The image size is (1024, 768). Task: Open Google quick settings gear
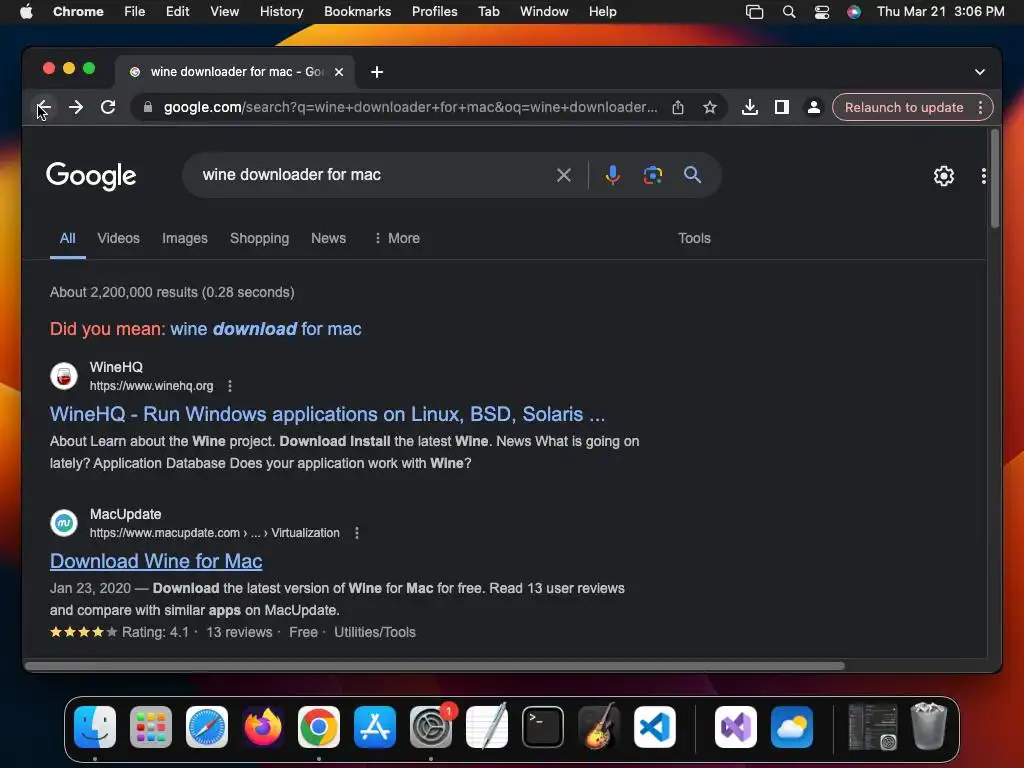point(944,176)
